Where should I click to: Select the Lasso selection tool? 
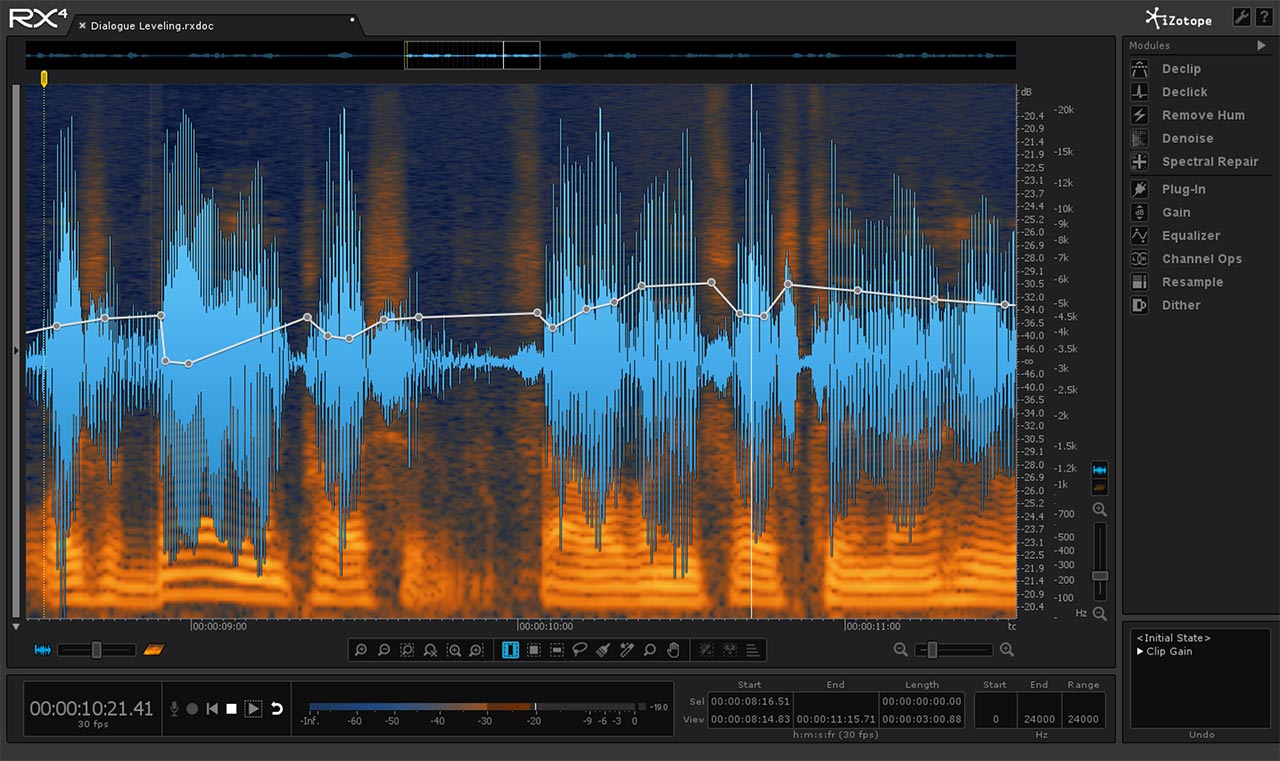[579, 650]
